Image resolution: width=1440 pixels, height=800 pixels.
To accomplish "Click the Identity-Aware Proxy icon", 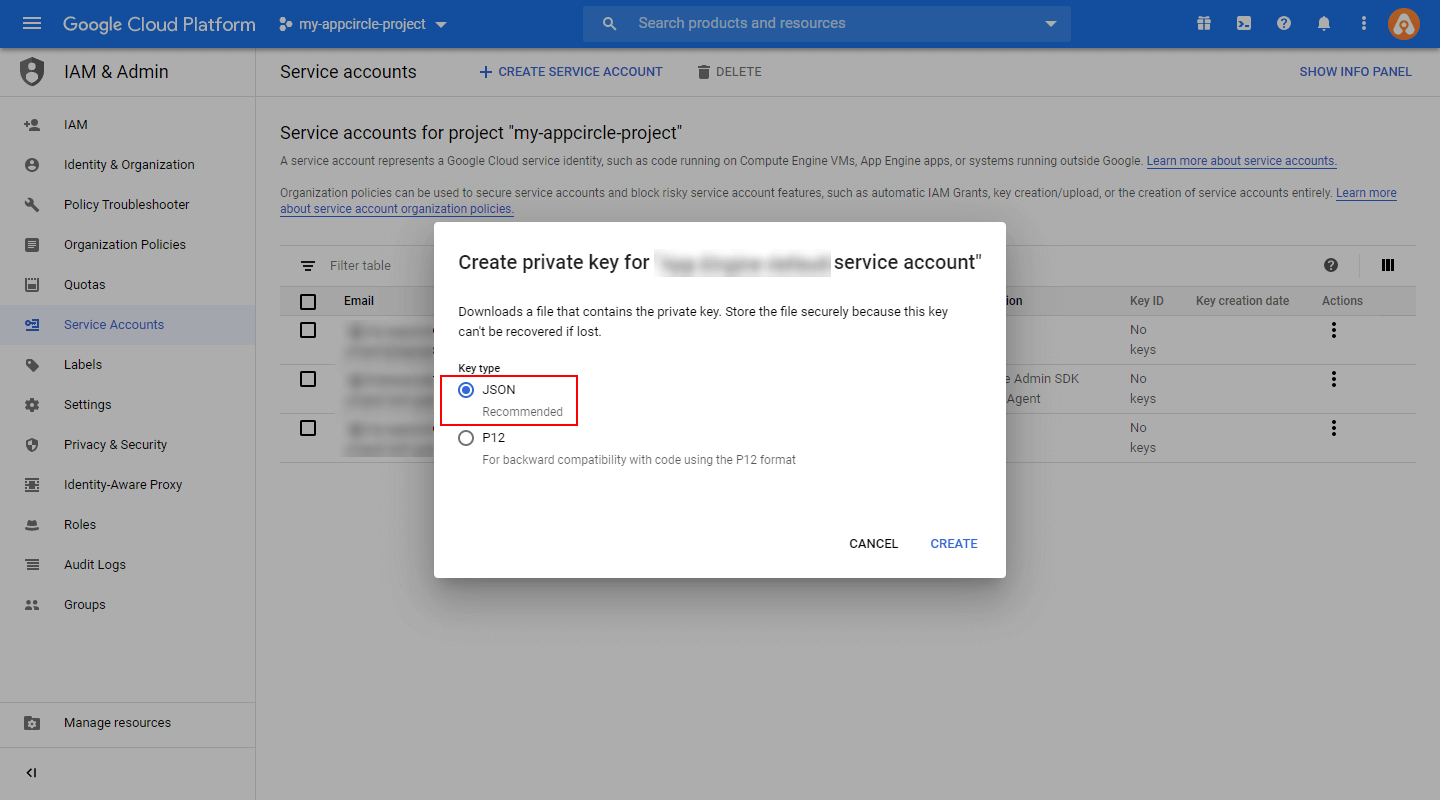I will 32,485.
